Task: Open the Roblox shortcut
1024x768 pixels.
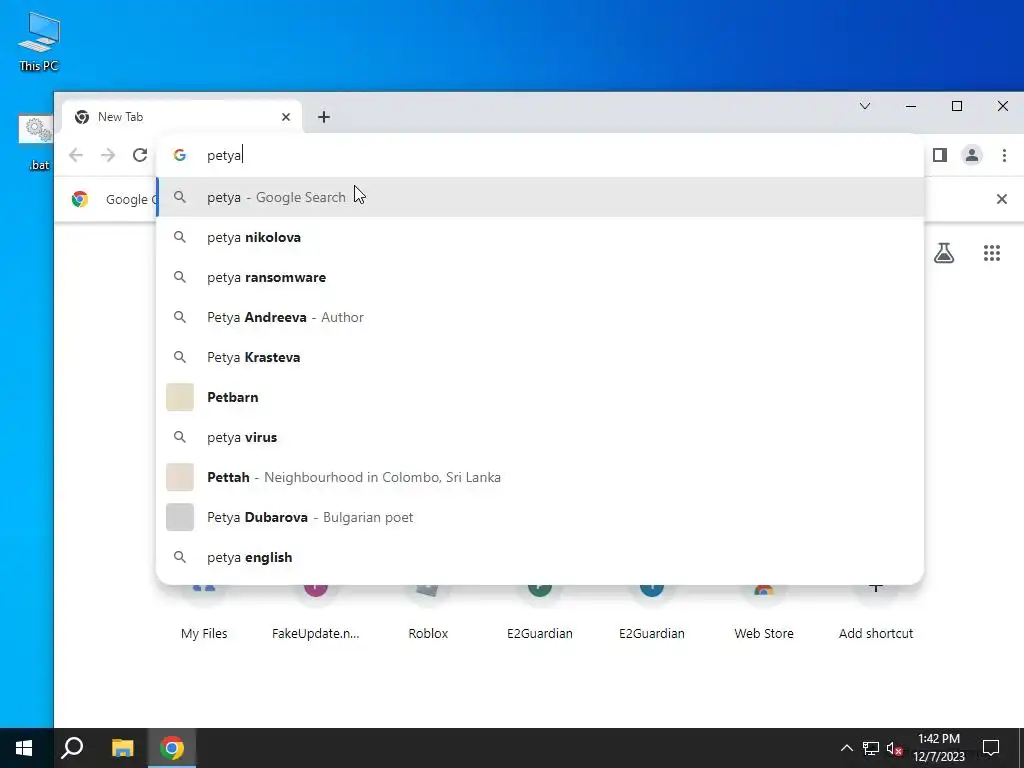Action: [428, 614]
